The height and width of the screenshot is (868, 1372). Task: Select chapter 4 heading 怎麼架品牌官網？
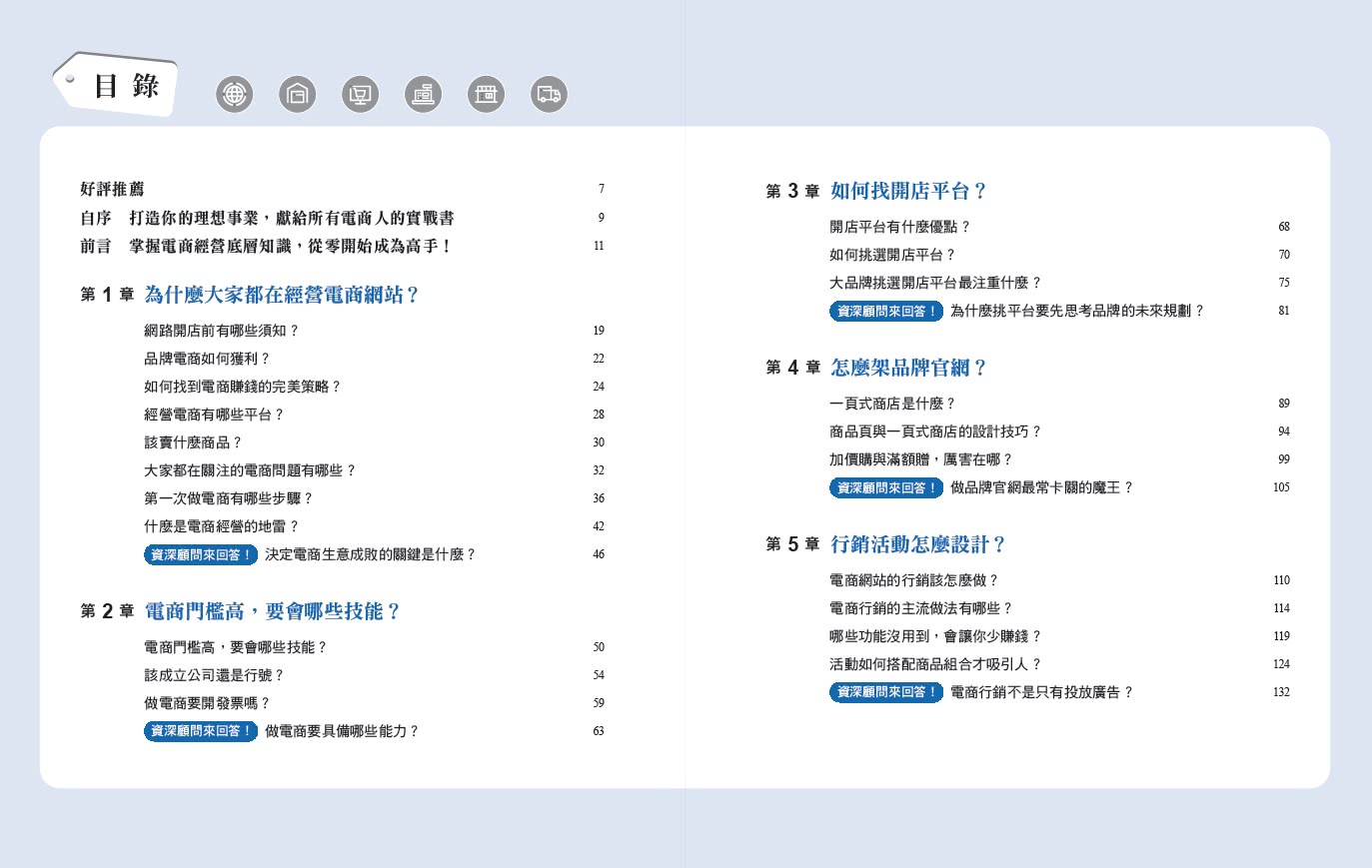909,368
